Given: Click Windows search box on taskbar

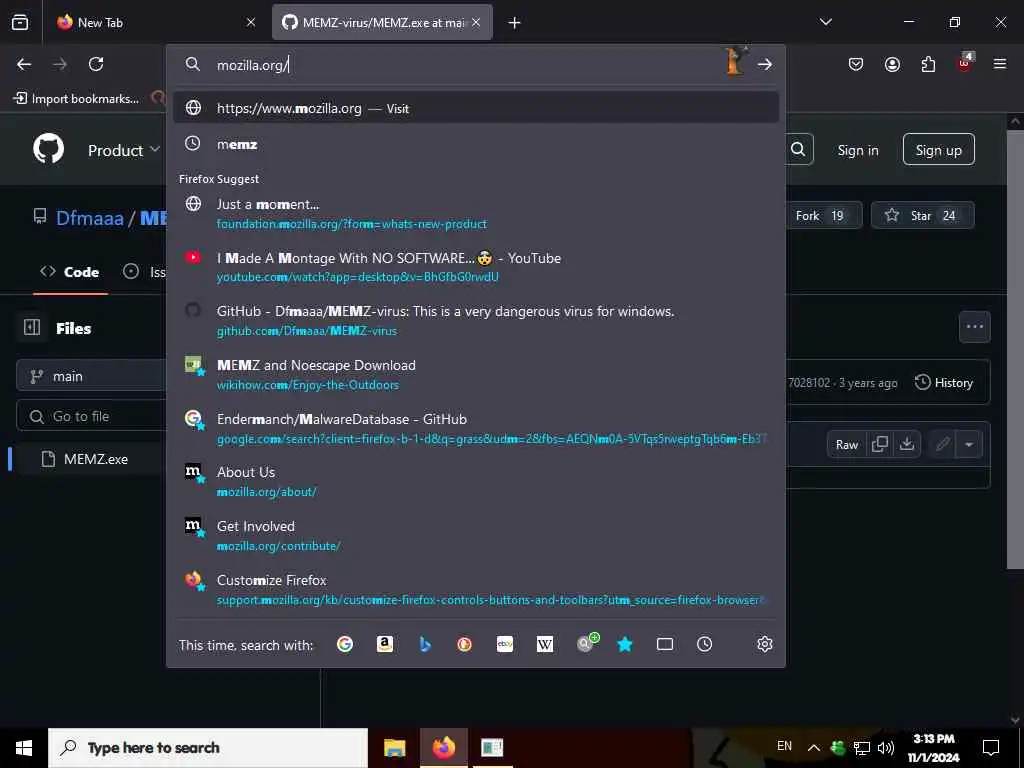Looking at the screenshot, I should [x=208, y=748].
